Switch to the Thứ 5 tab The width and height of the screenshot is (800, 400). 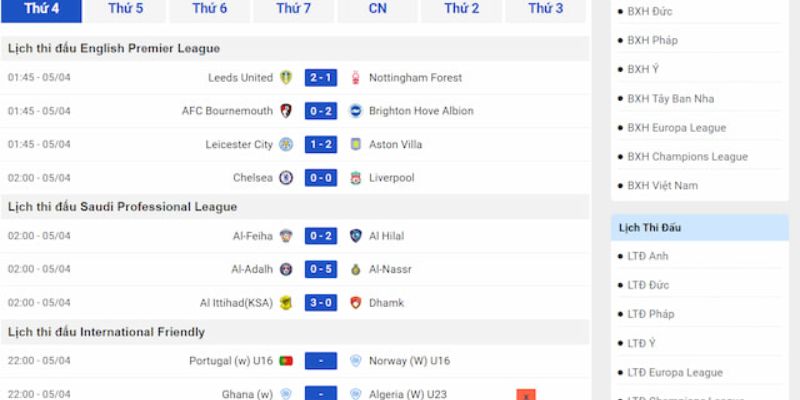126,9
